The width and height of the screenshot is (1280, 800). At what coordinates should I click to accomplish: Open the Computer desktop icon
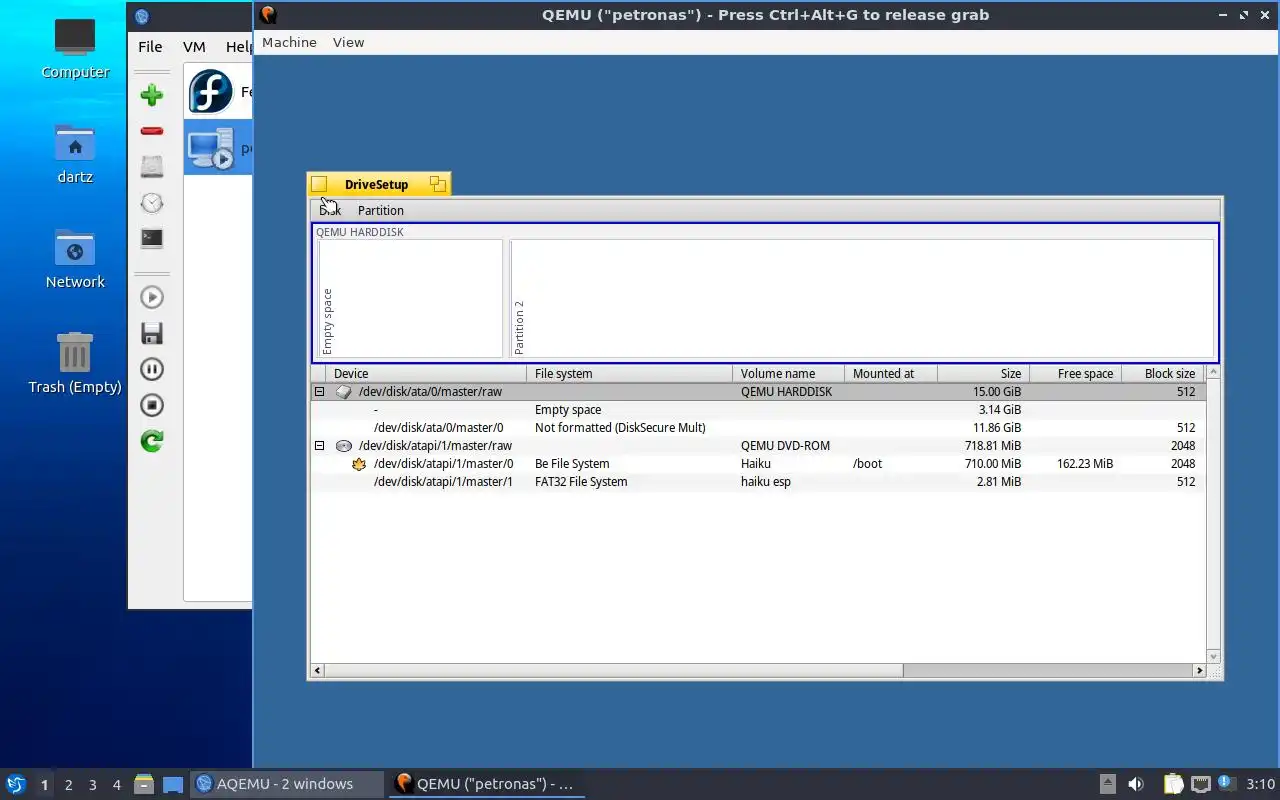coord(75,37)
